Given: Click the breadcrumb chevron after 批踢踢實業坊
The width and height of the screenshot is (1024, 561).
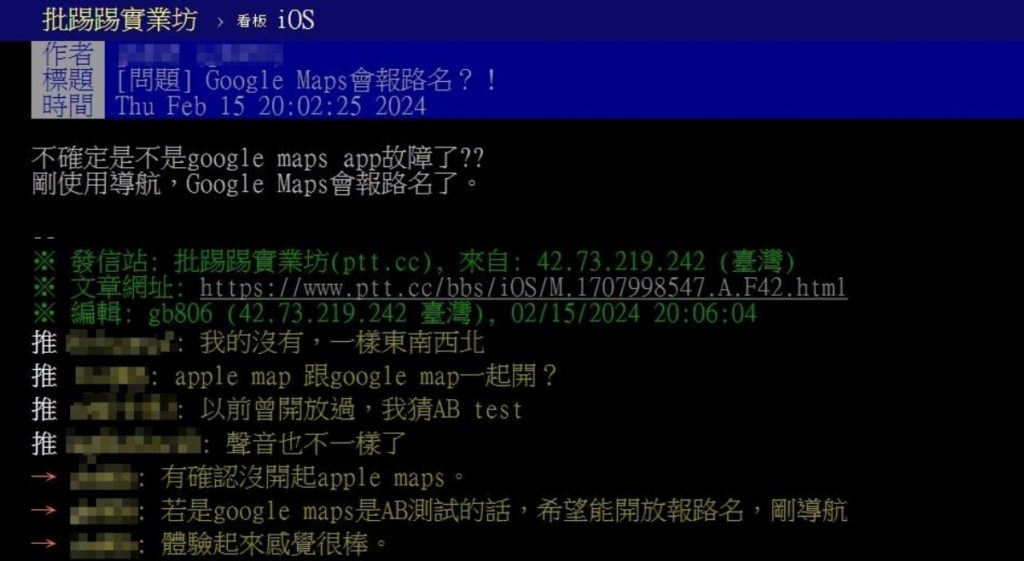Looking at the screenshot, I should click(x=221, y=23).
